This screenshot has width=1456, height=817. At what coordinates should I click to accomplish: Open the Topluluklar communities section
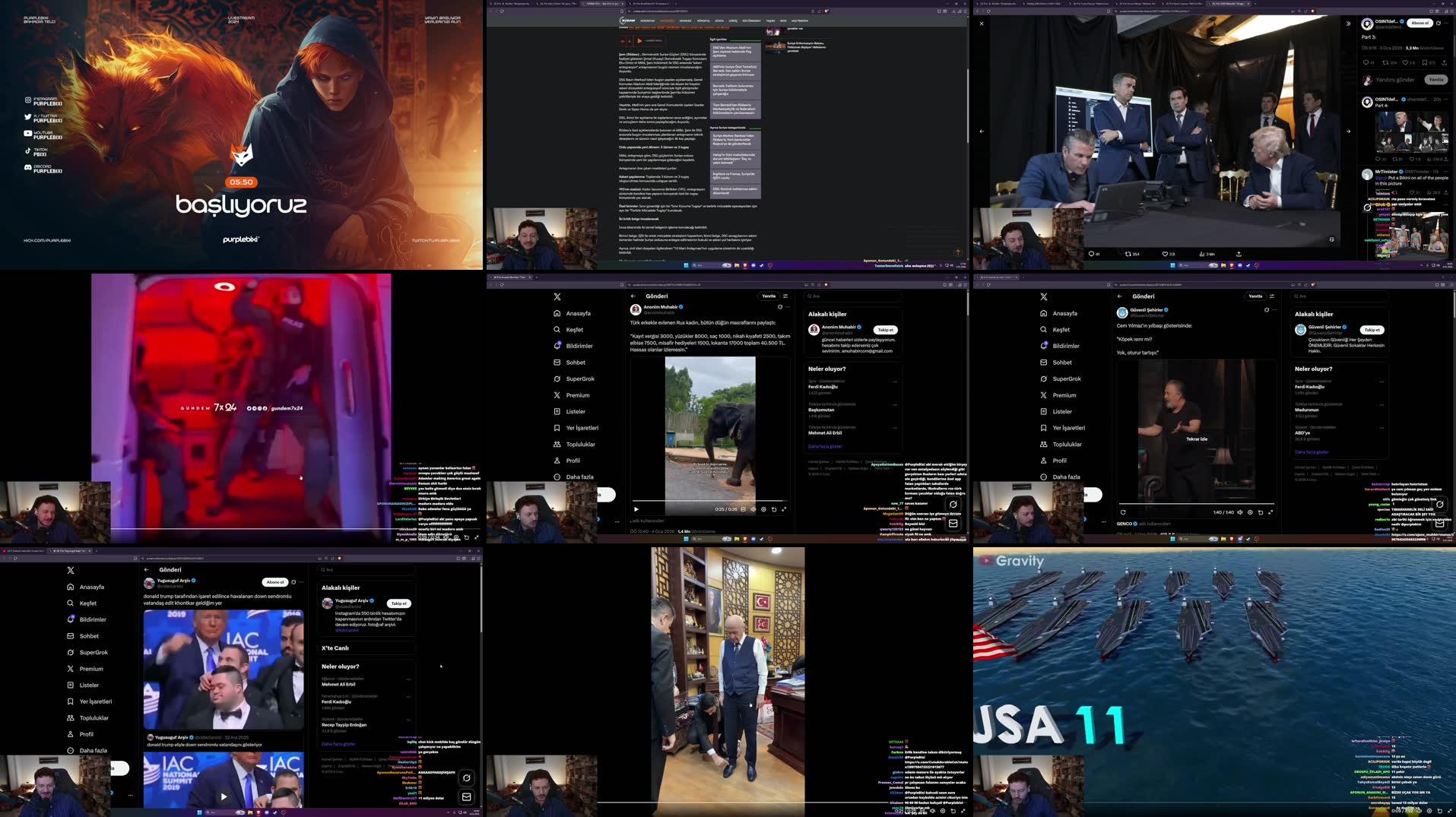(x=582, y=444)
